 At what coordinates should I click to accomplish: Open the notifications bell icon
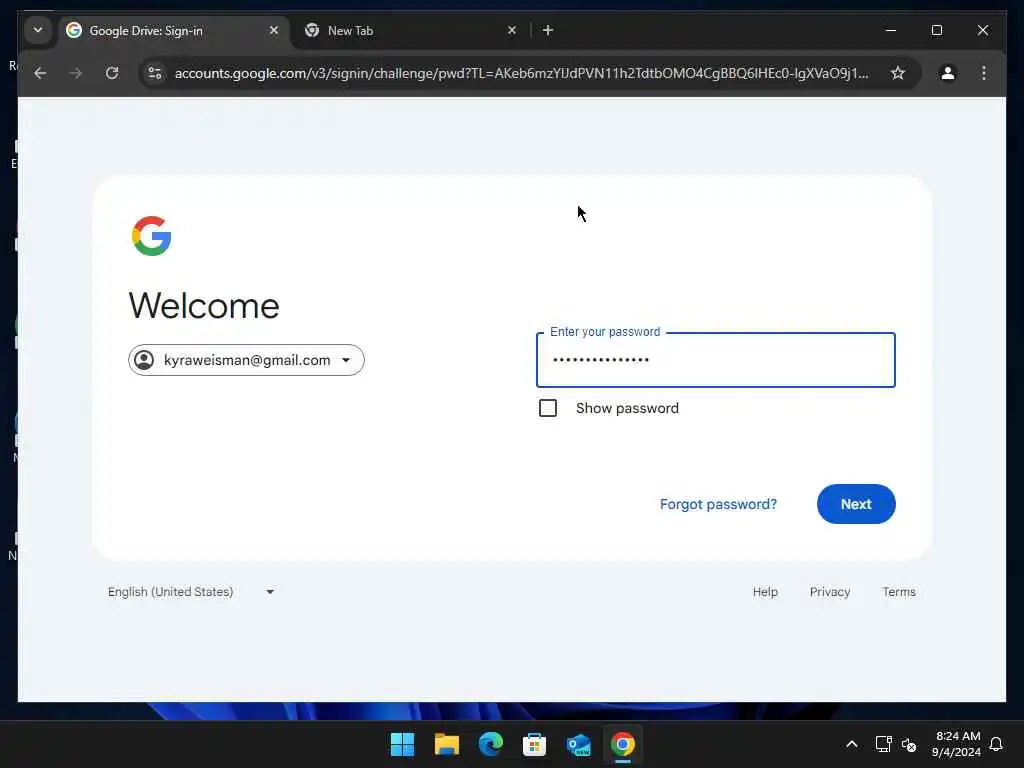(996, 744)
